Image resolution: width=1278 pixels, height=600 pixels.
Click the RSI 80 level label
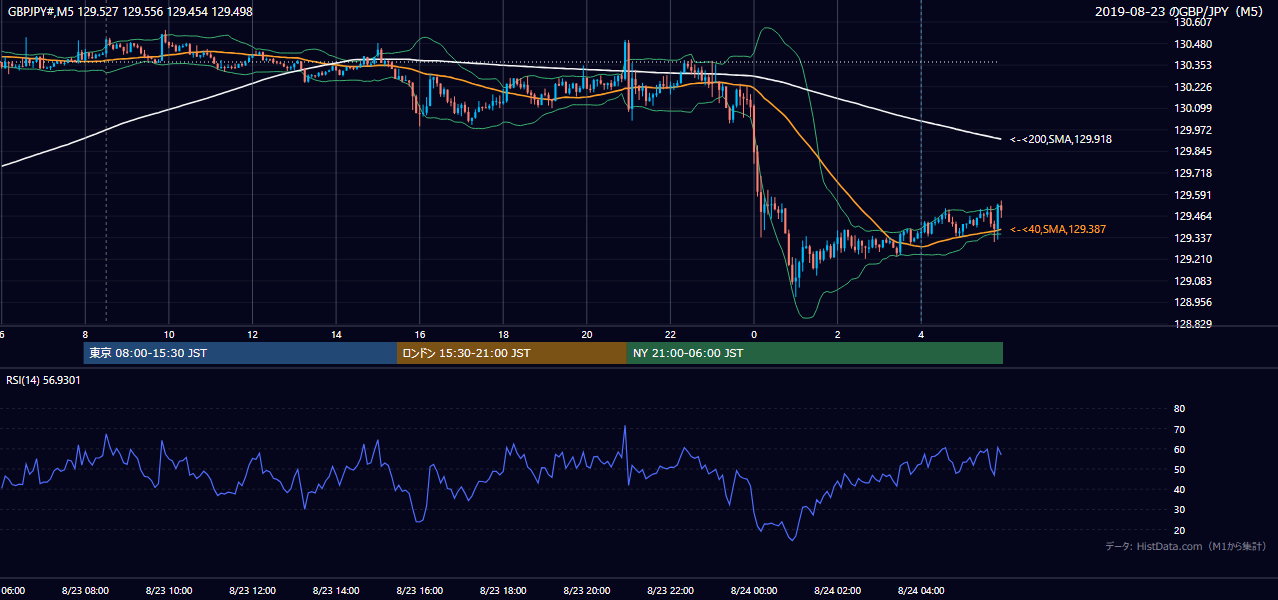click(x=1179, y=409)
